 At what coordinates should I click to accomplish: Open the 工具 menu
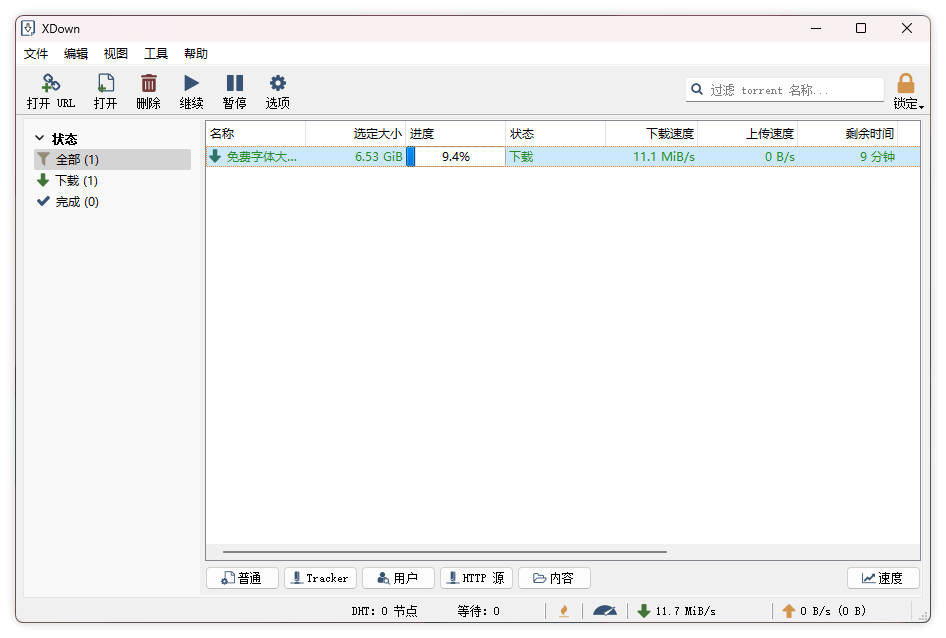pyautogui.click(x=156, y=54)
